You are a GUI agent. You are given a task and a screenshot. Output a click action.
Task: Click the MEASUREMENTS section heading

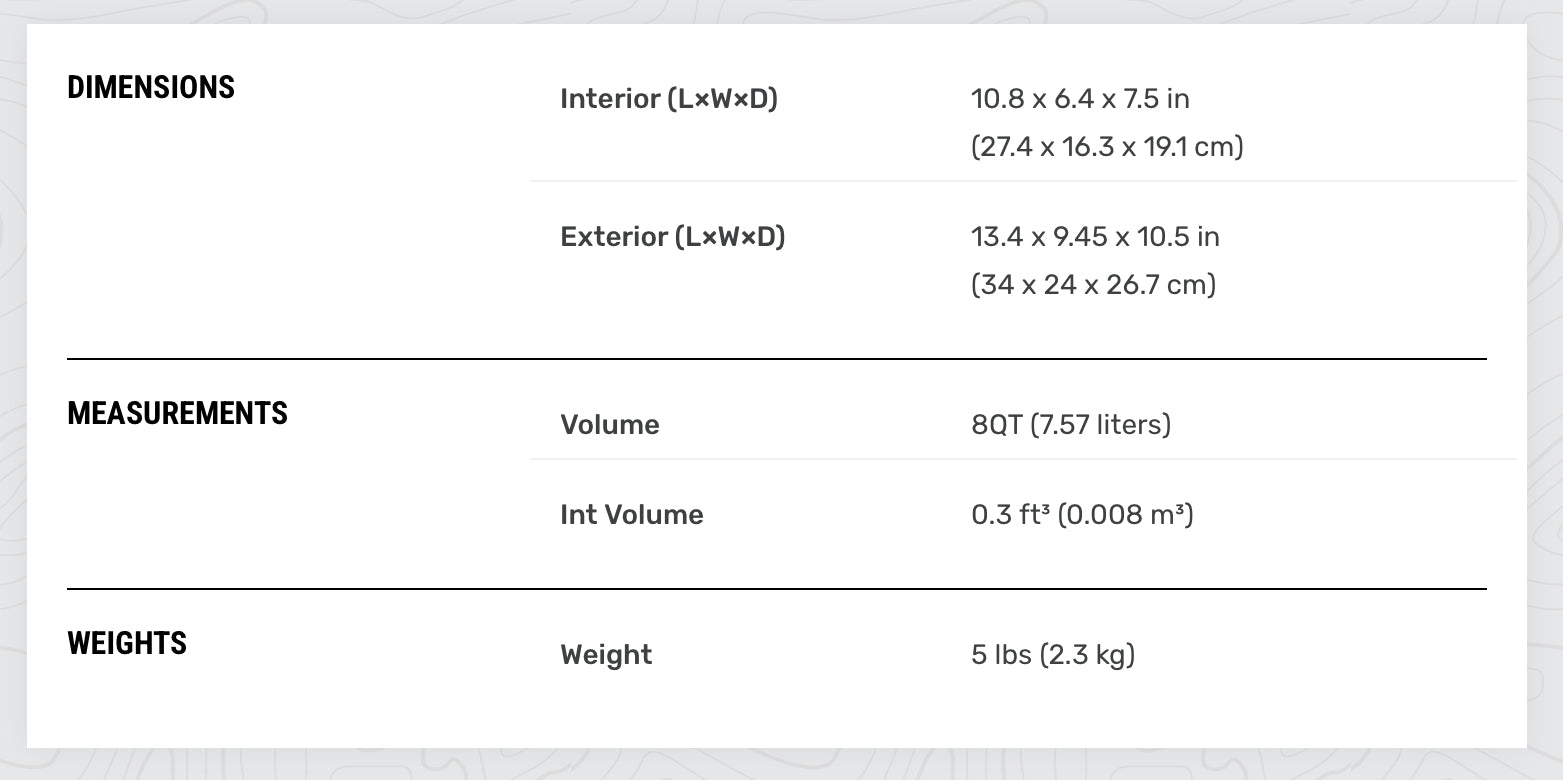point(177,413)
